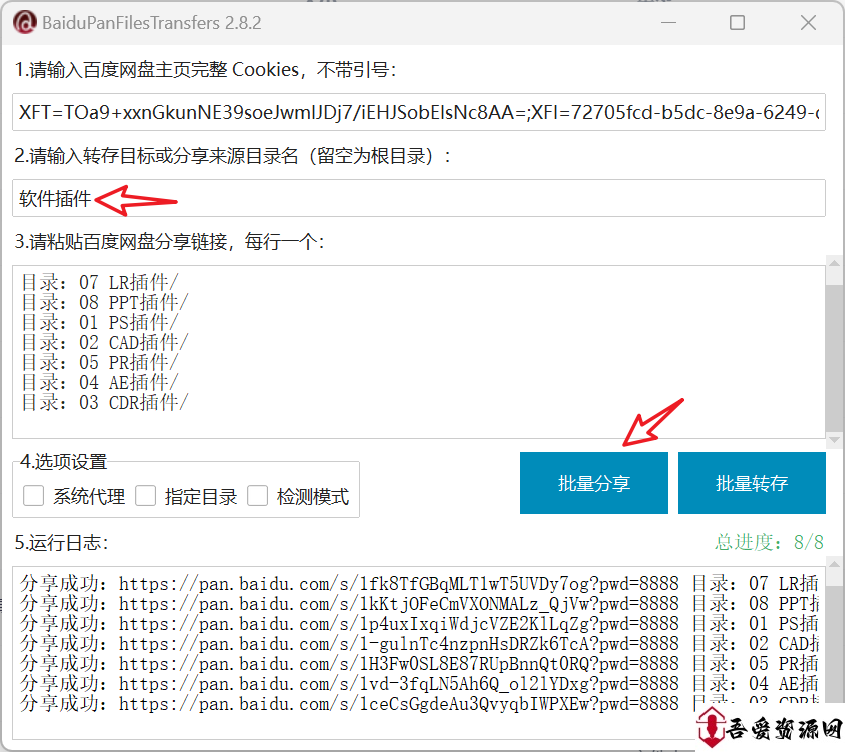
Task: Minimize the BaiduPanFilesTransfers window
Action: [x=668, y=23]
